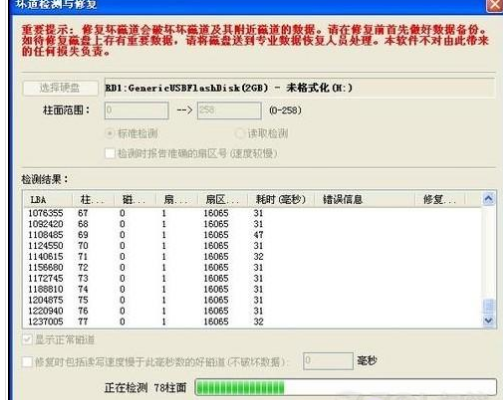Click the 磁 column header

135,200
